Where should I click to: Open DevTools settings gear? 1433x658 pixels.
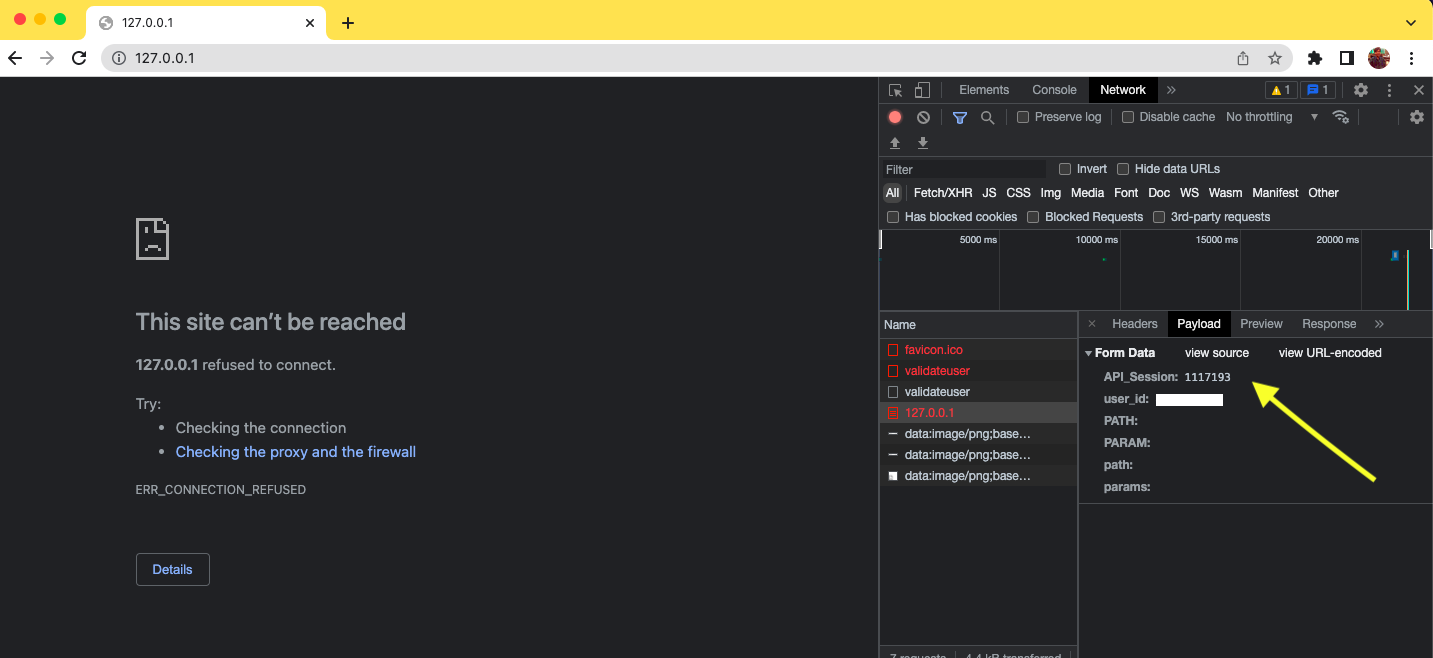click(x=1361, y=90)
